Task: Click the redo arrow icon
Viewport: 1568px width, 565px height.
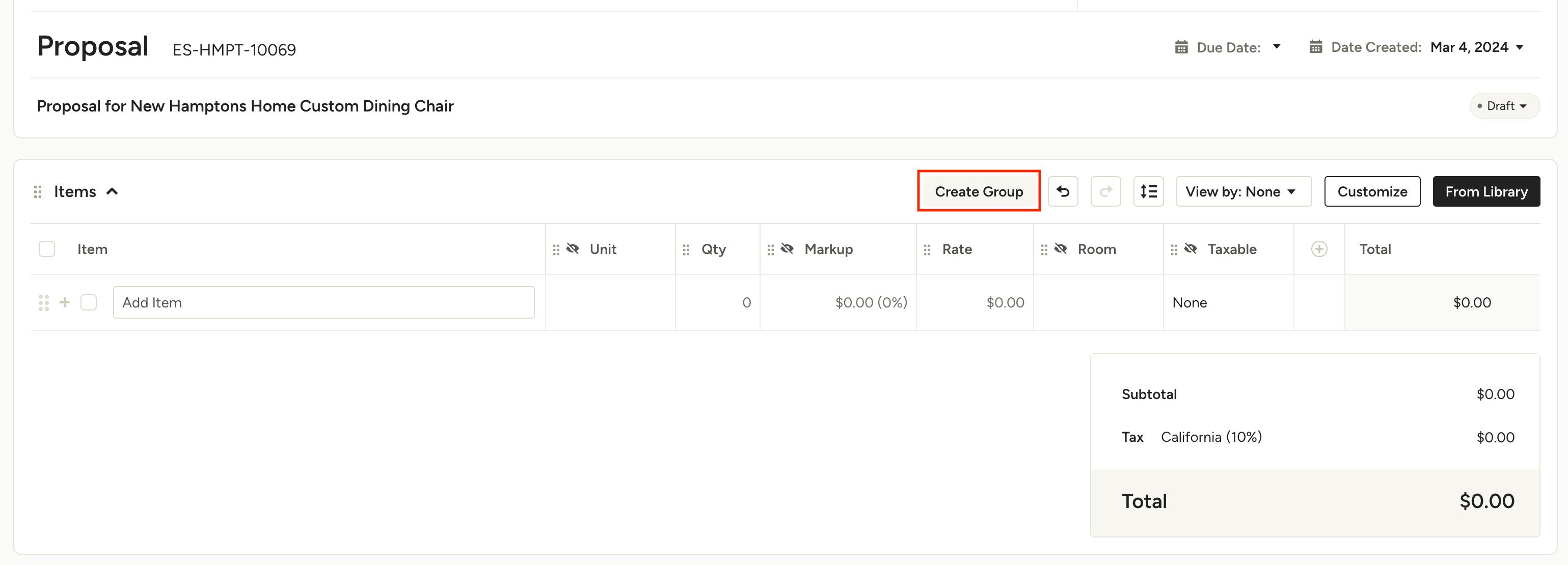Action: 1105,191
